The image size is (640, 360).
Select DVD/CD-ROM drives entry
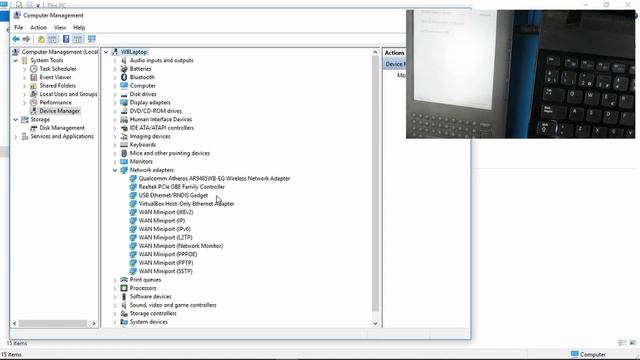click(x=156, y=111)
